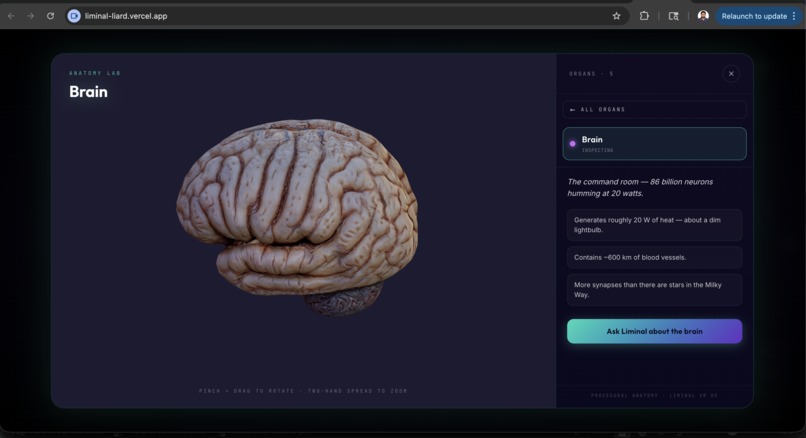Go back to All Organs
Image resolution: width=806 pixels, height=438 pixels.
click(x=654, y=110)
